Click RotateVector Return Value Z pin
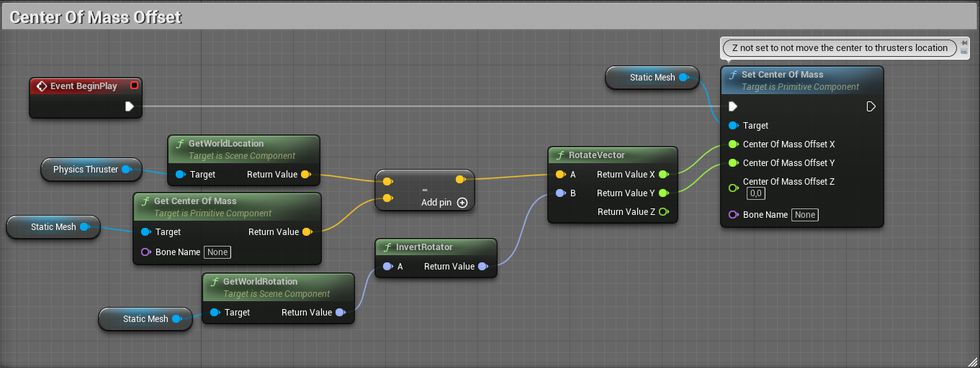980x368 pixels. point(663,212)
